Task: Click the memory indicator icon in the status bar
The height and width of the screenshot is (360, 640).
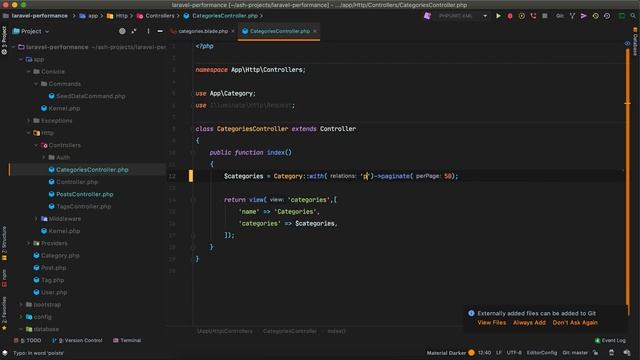Action: pyautogui.click(x=611, y=353)
